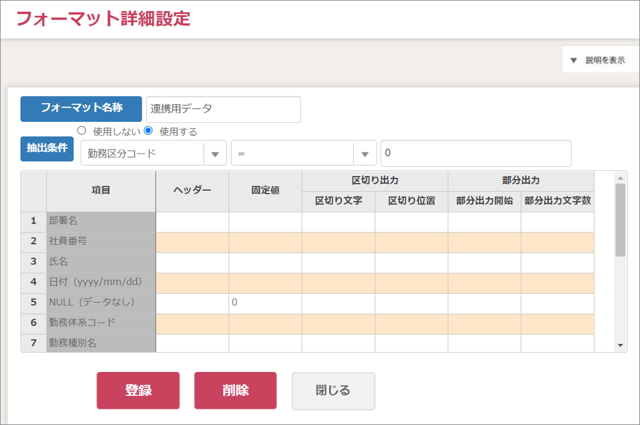640x425 pixels.
Task: Click the 固定値 cell for 社員番号 row
Action: tap(265, 243)
